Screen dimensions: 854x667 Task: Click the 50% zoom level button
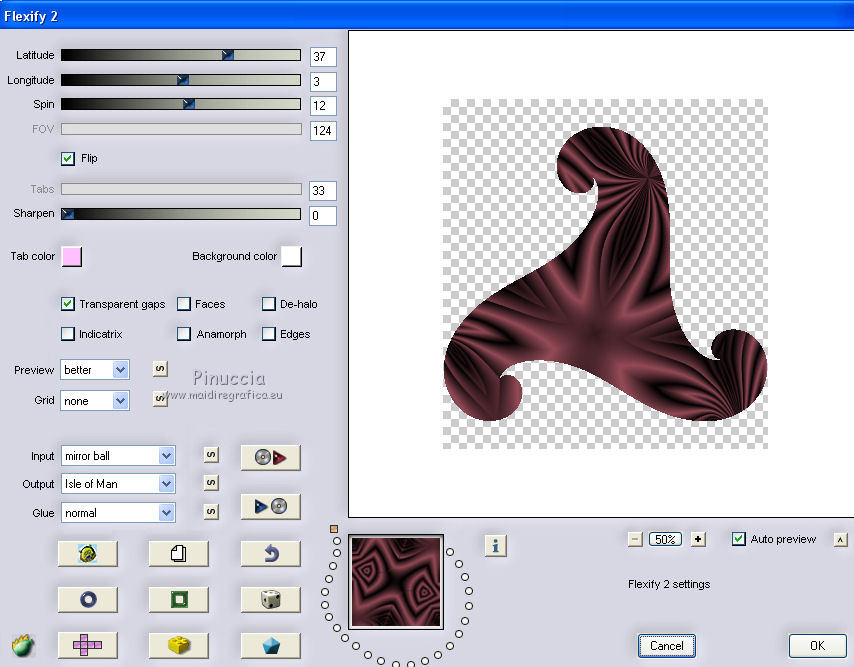tap(666, 540)
